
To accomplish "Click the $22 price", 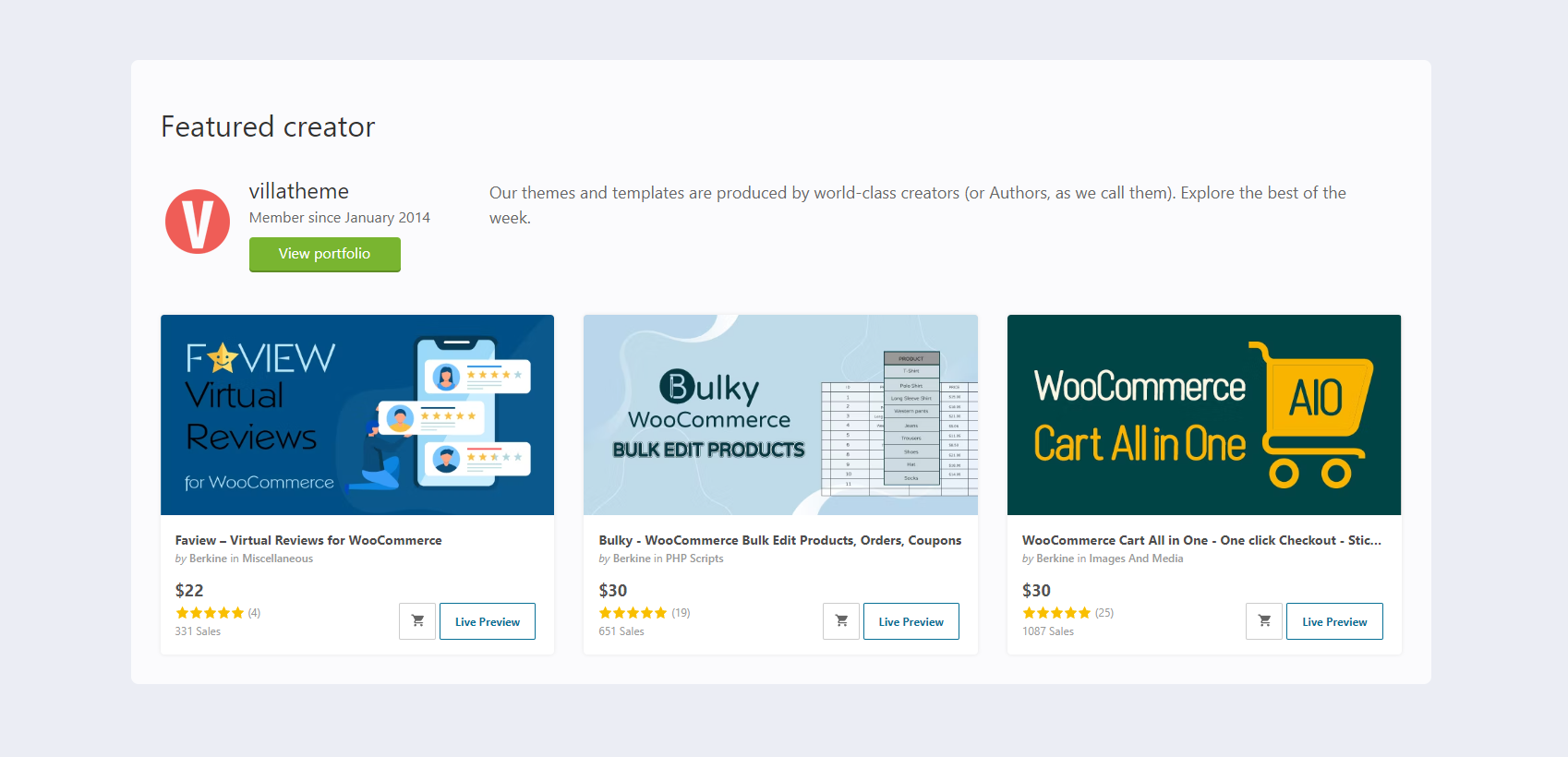I will point(189,590).
